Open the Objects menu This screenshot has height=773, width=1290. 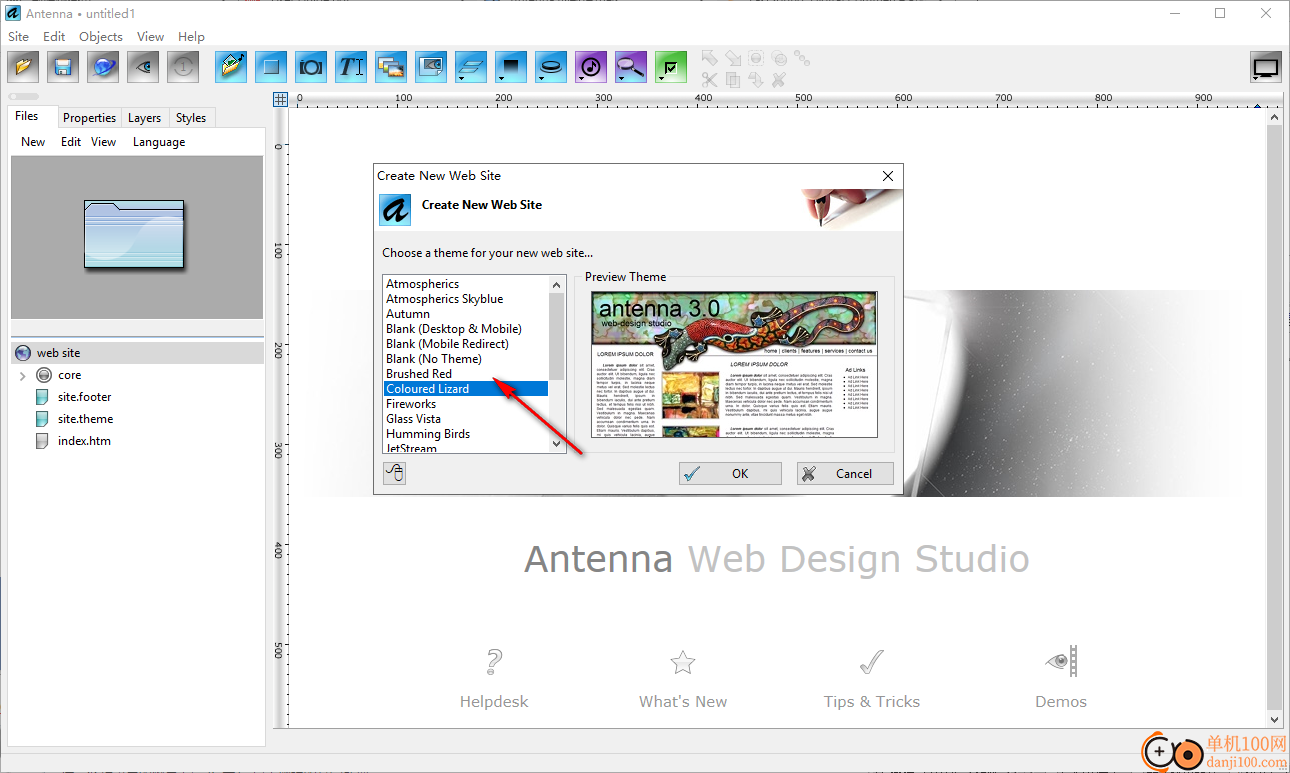pos(101,37)
